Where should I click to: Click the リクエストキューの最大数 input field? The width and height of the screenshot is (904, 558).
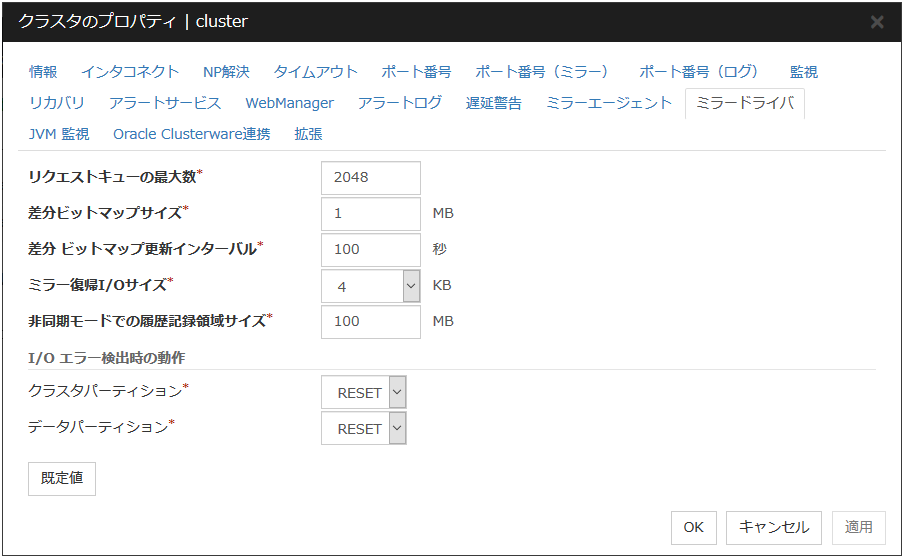(371, 178)
